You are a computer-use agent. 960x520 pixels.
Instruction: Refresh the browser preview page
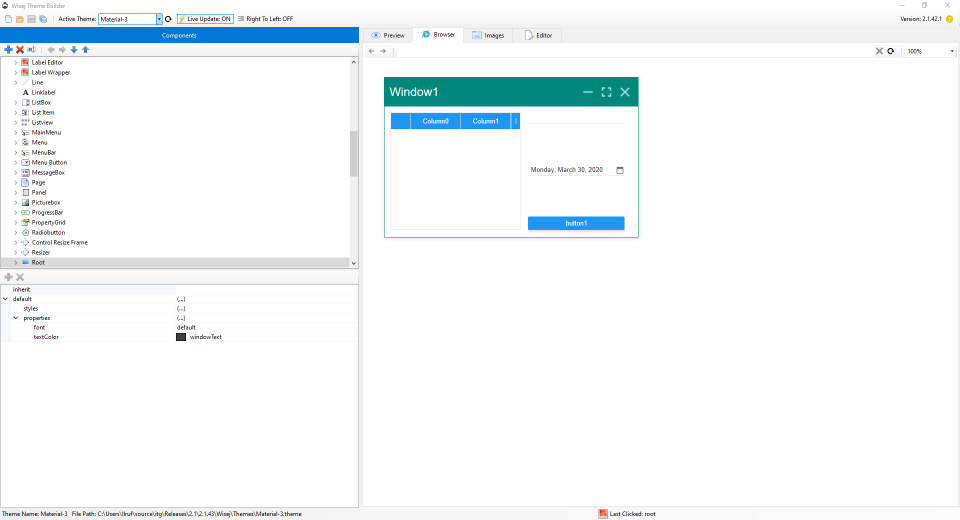coord(890,51)
